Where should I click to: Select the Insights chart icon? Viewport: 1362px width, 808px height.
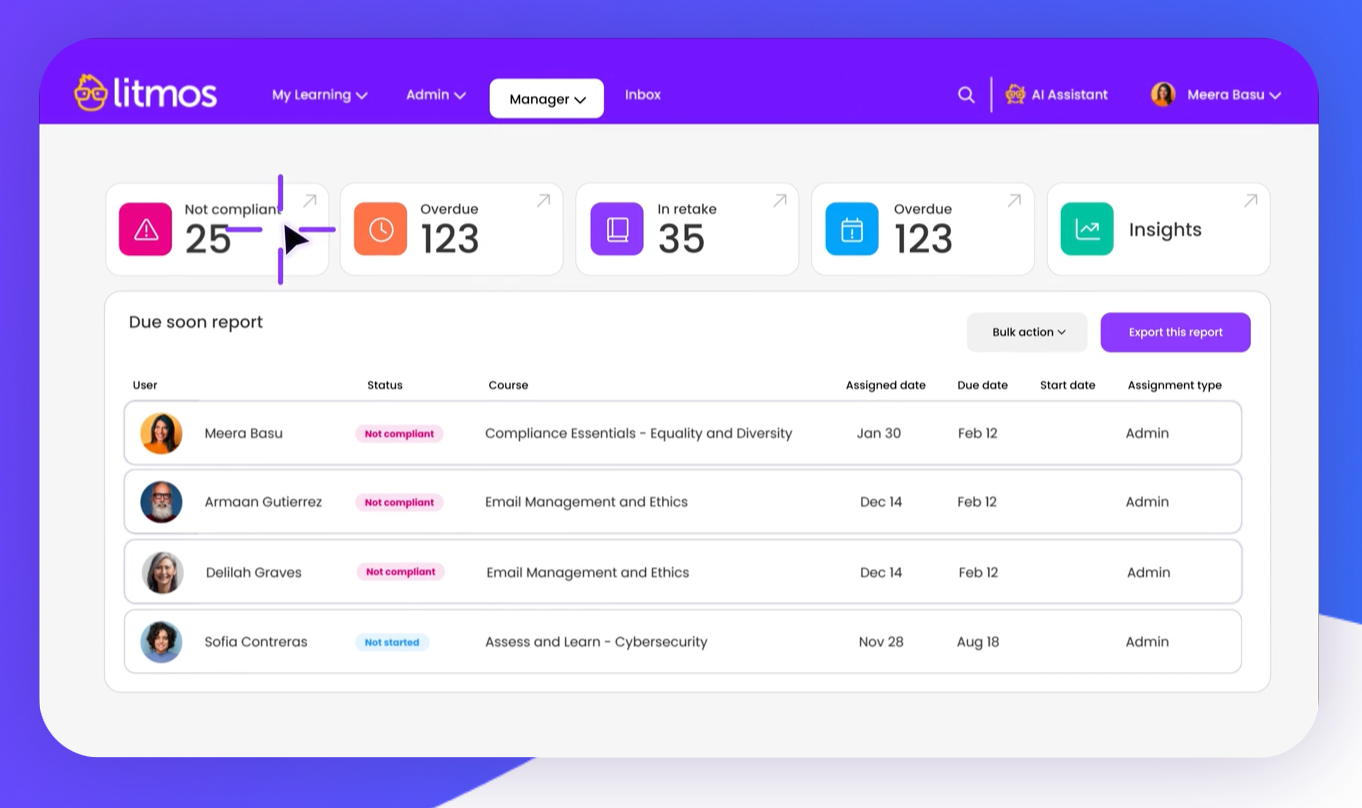tap(1086, 228)
